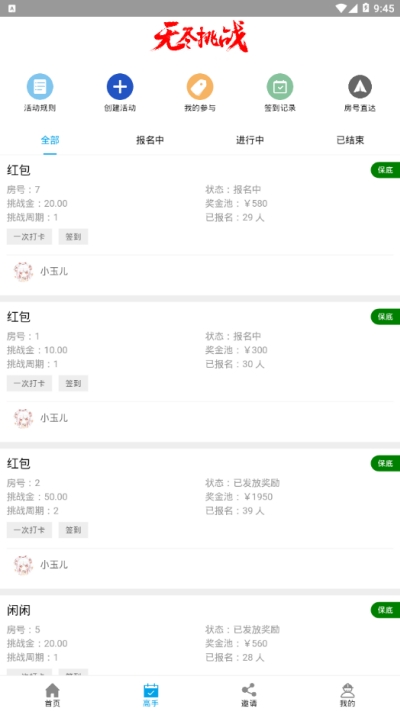Tap the 房号直达 navigation arrow icon

[360, 87]
